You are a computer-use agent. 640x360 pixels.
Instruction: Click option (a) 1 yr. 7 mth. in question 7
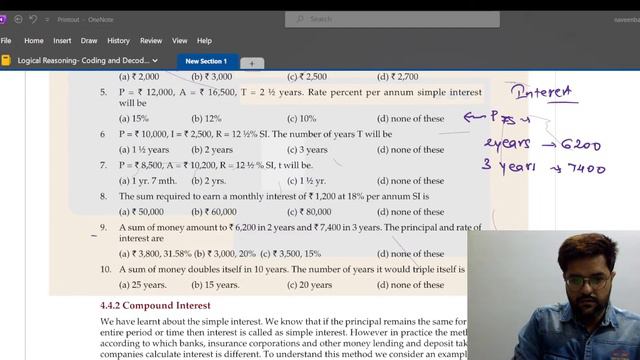[148, 181]
